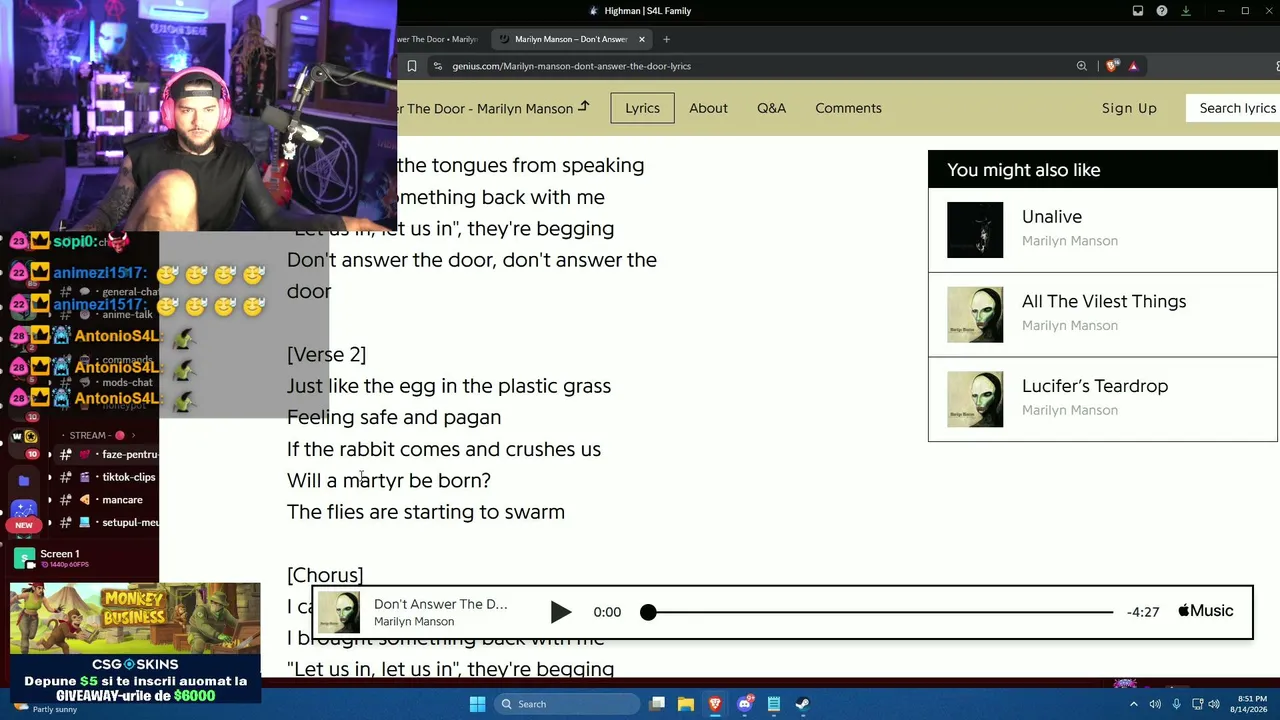The image size is (1280, 720).
Task: Click the zoom magnifier icon in address bar
Action: click(1082, 66)
